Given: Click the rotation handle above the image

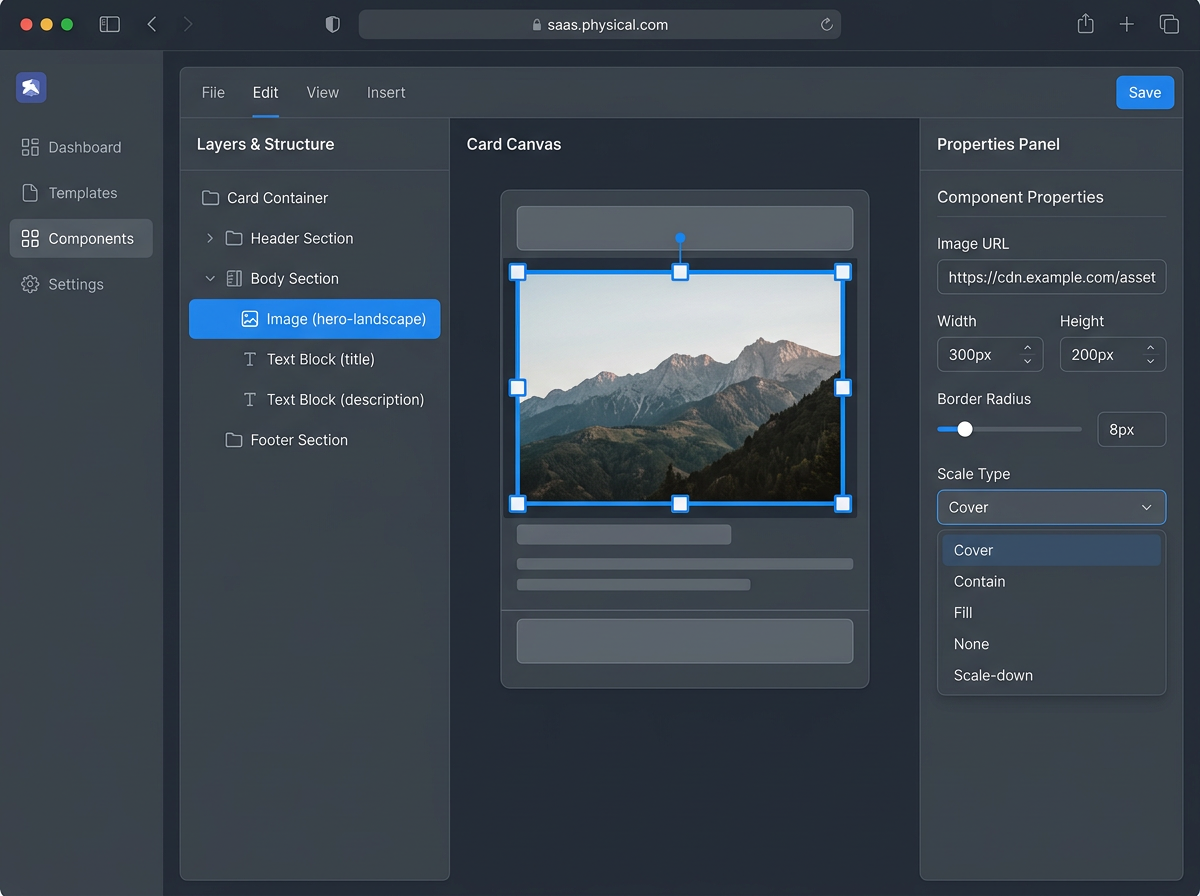Looking at the screenshot, I should click(x=680, y=238).
